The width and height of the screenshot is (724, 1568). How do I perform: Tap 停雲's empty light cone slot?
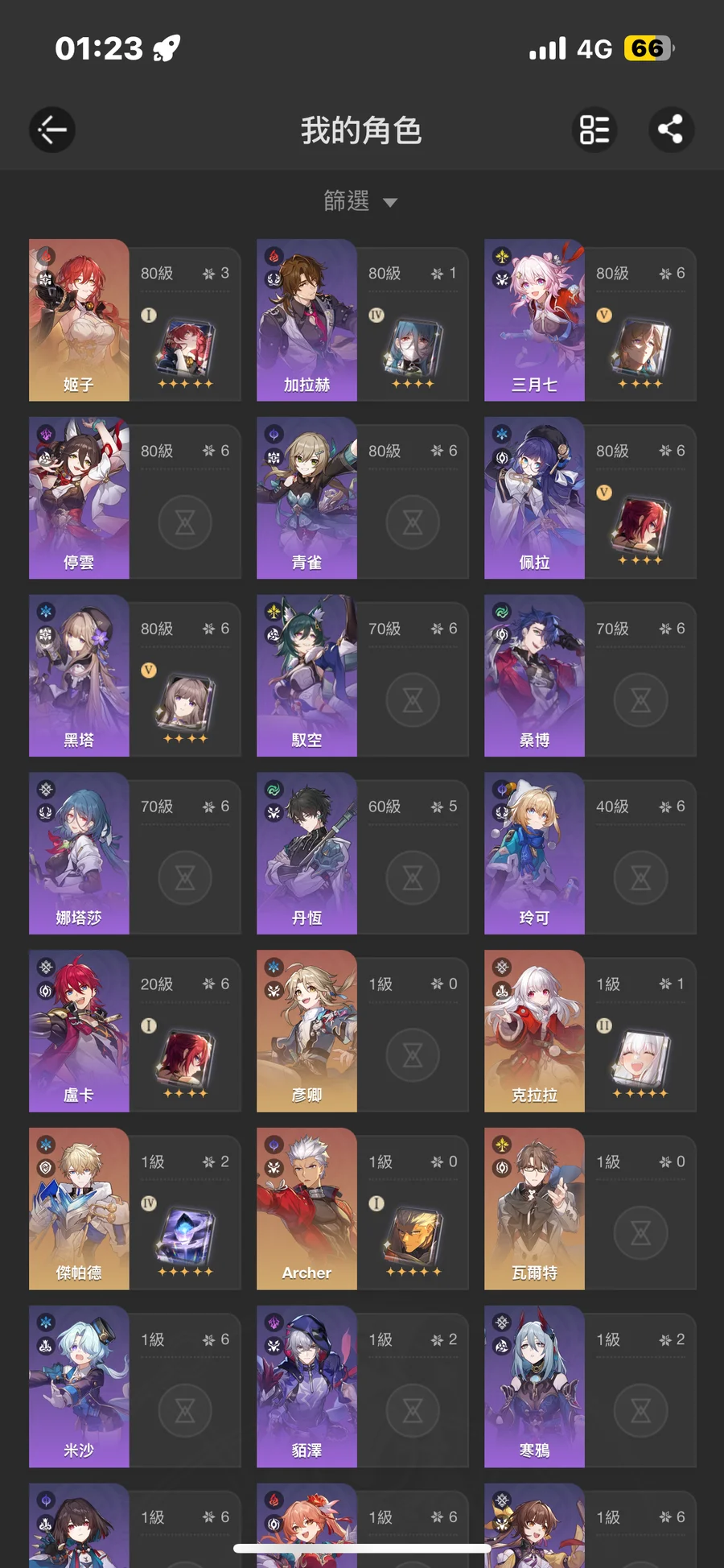pyautogui.click(x=186, y=522)
